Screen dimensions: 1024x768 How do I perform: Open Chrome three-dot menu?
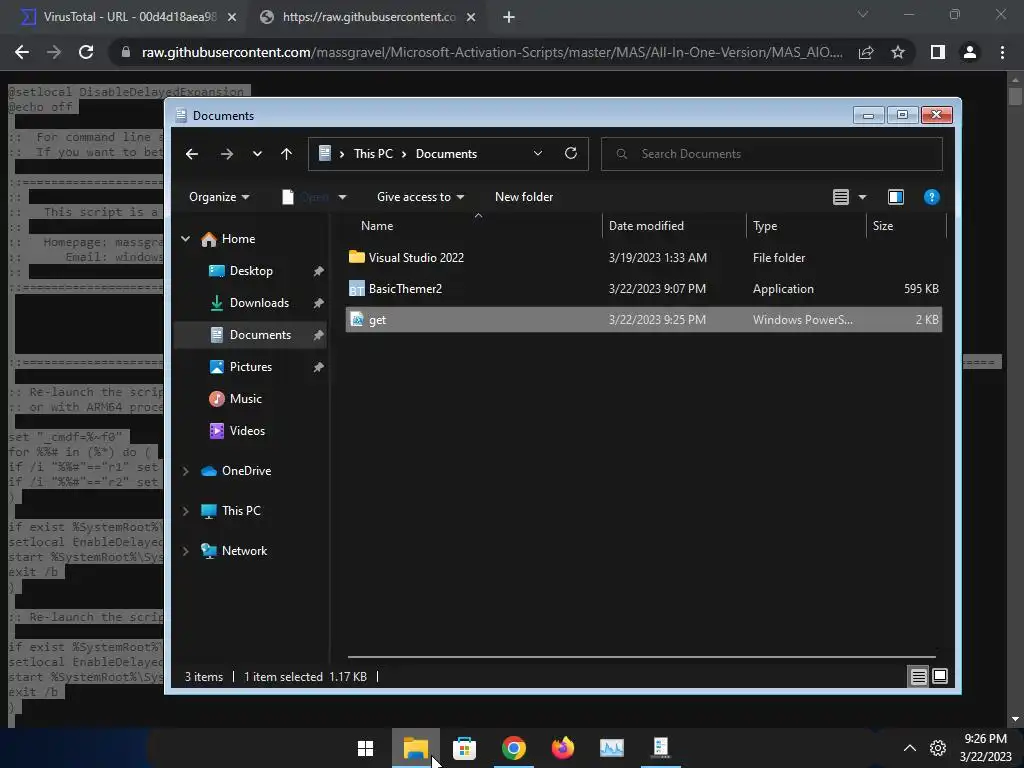point(1002,52)
